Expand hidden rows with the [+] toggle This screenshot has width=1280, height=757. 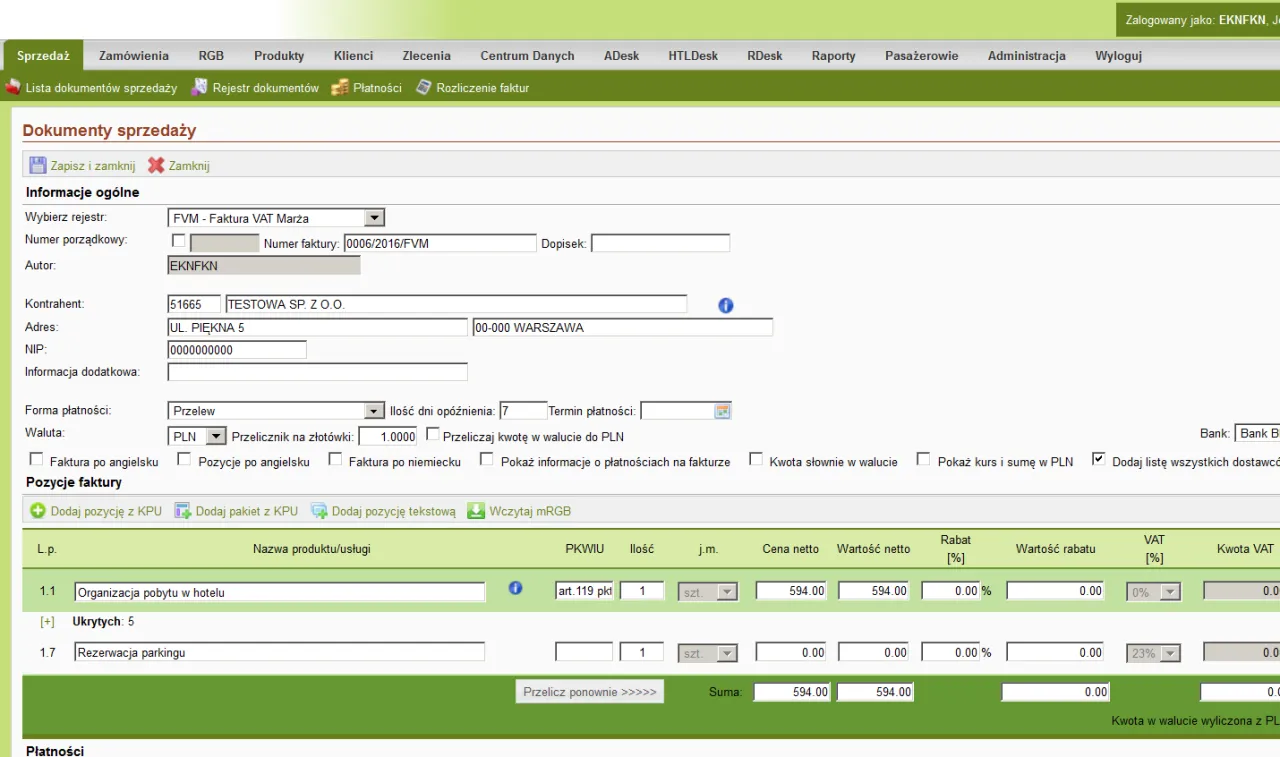click(x=47, y=622)
